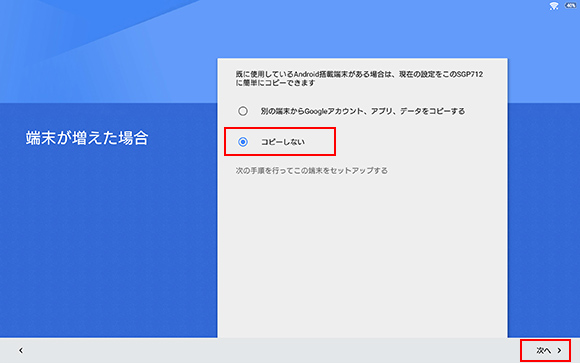580x363 pixels.
Task: Tap the Wi-Fi status icon
Action: [553, 6]
